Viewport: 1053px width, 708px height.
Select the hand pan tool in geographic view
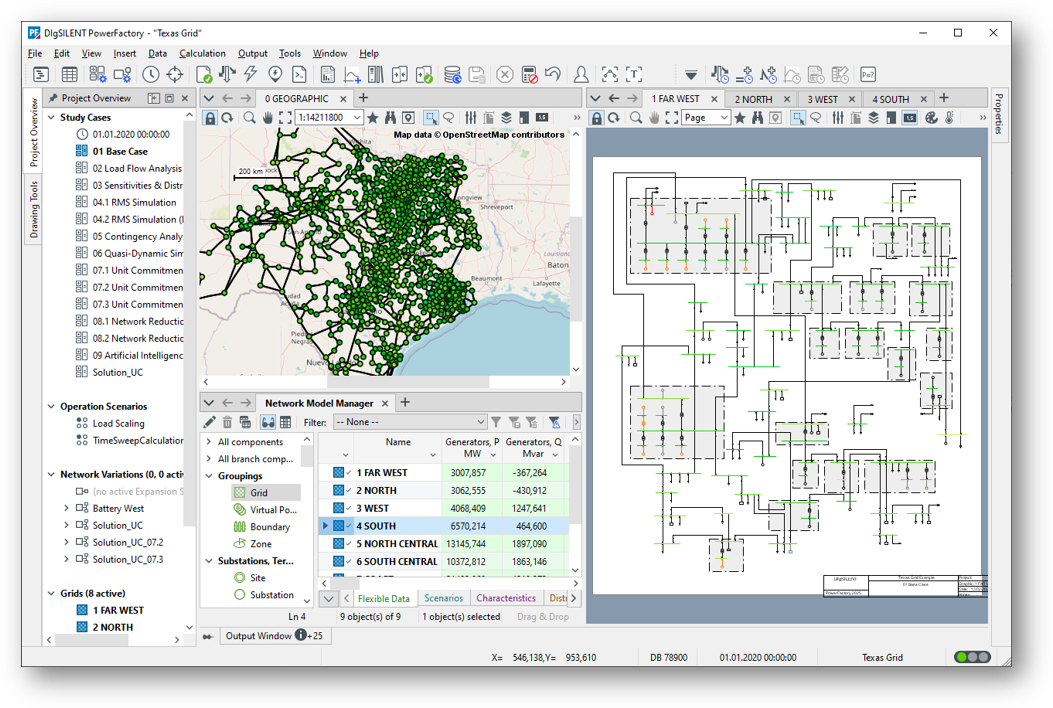pos(267,118)
